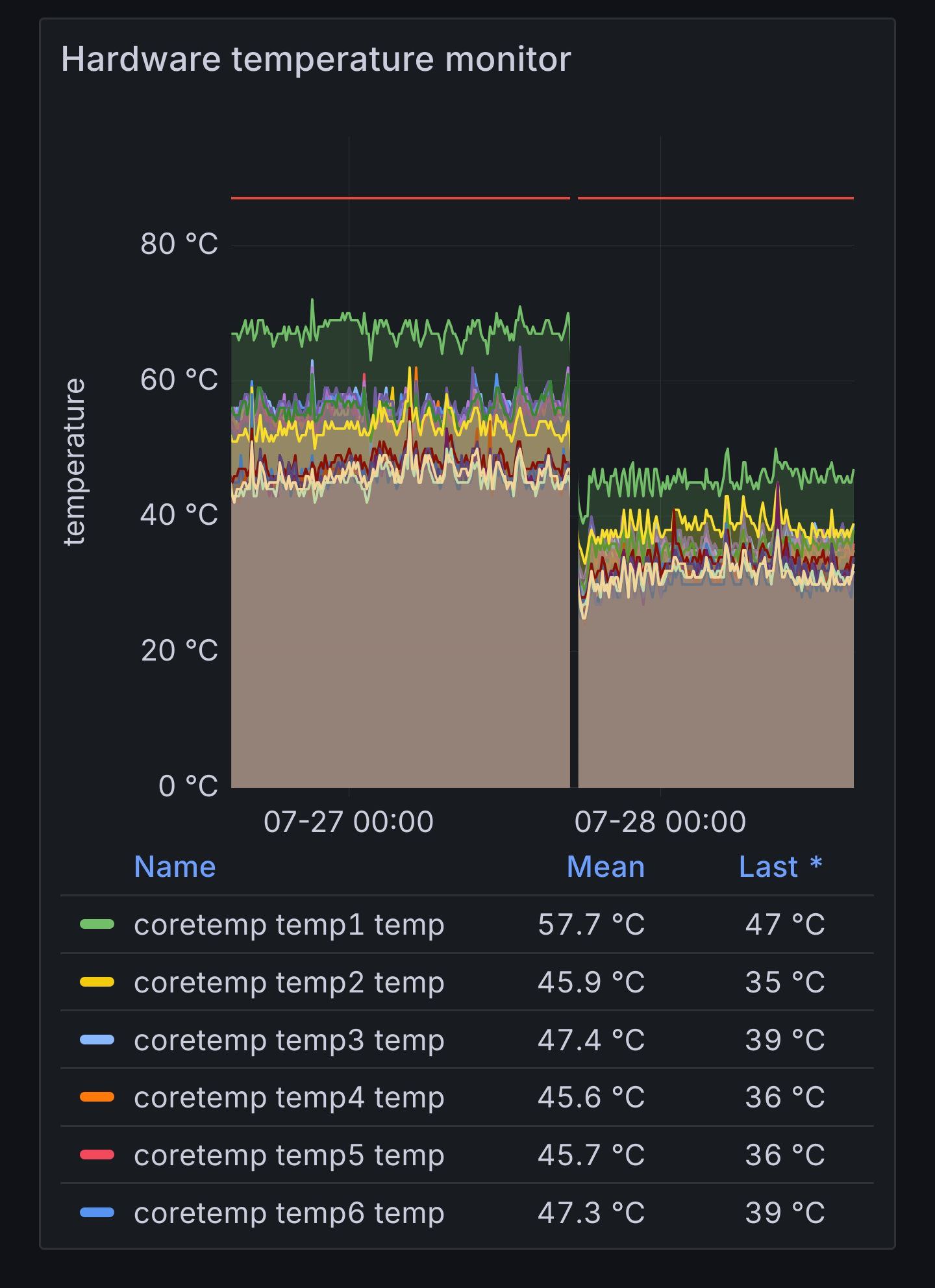Click the red threshold line in the graph
Screen dimensions: 935x1288
pos(400,197)
